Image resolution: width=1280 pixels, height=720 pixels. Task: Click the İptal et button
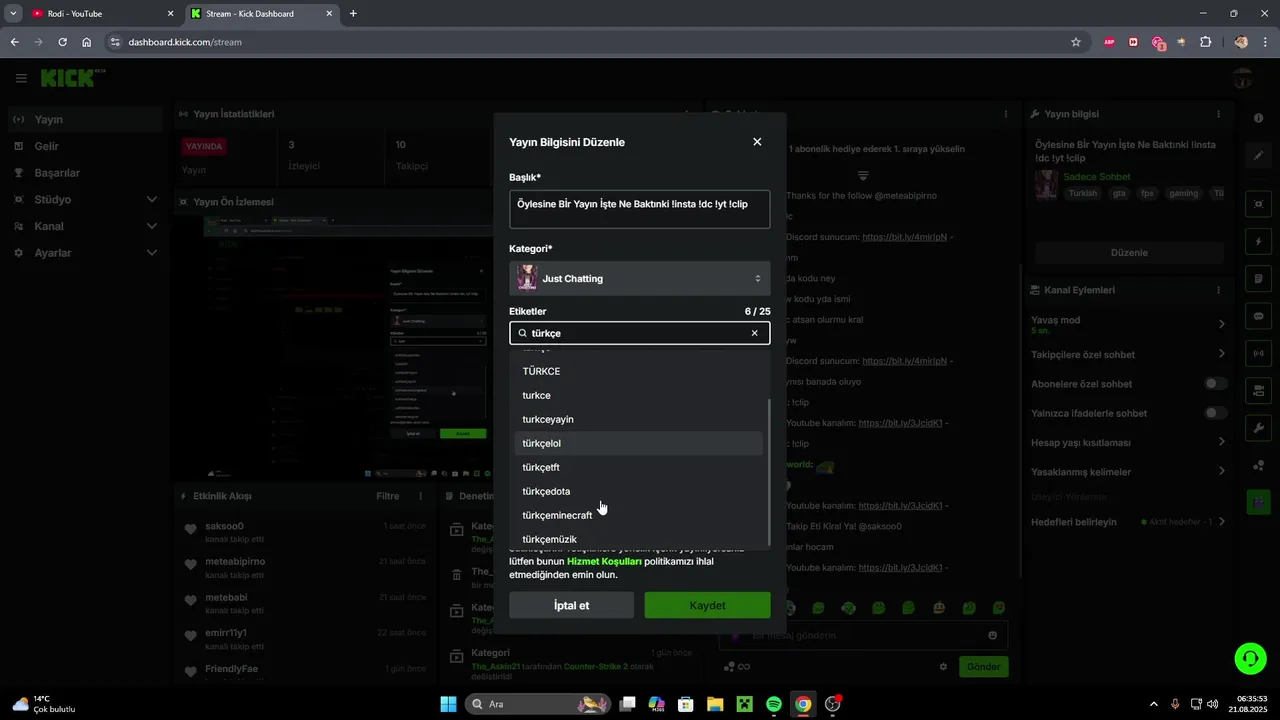571,605
